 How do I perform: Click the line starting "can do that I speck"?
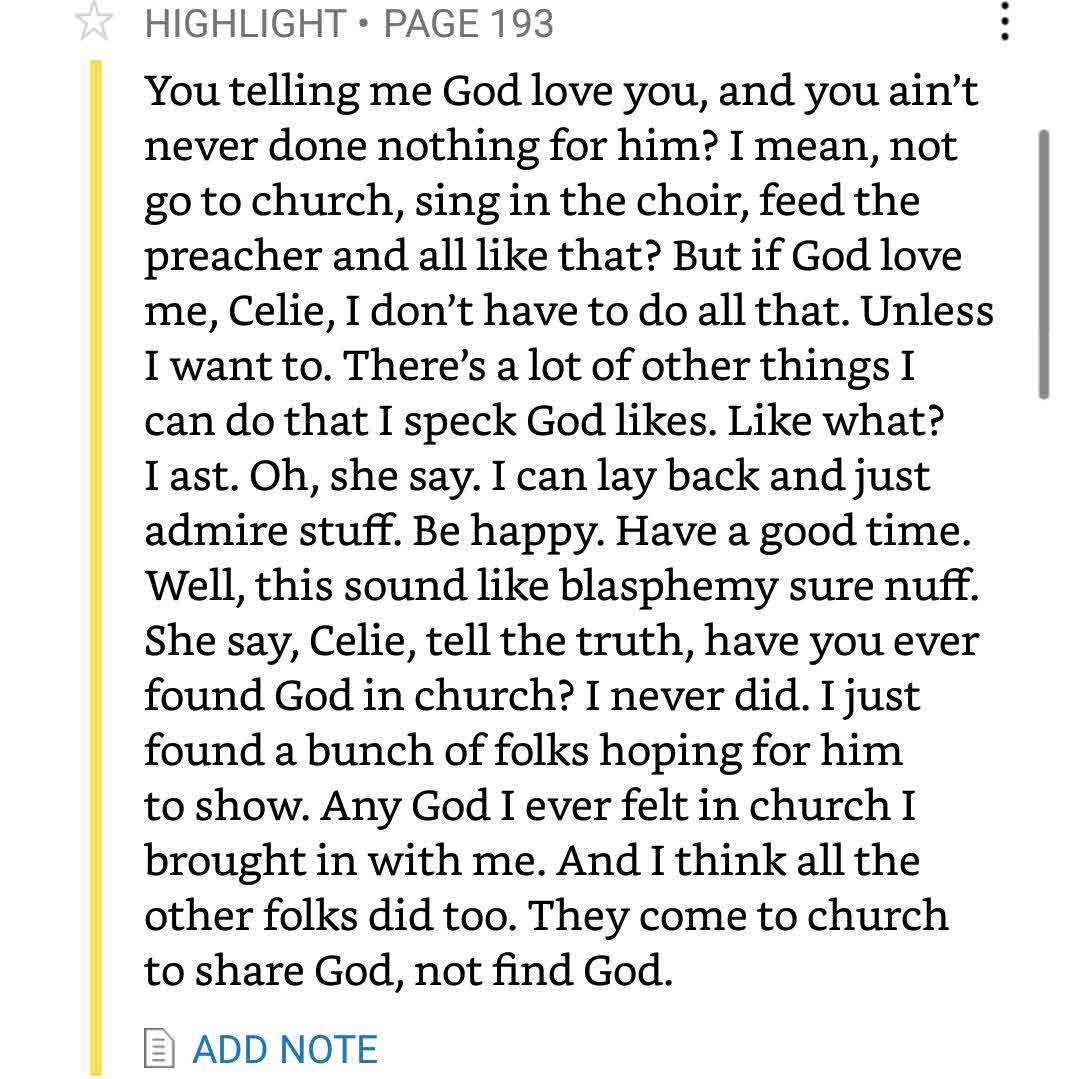pos(544,421)
